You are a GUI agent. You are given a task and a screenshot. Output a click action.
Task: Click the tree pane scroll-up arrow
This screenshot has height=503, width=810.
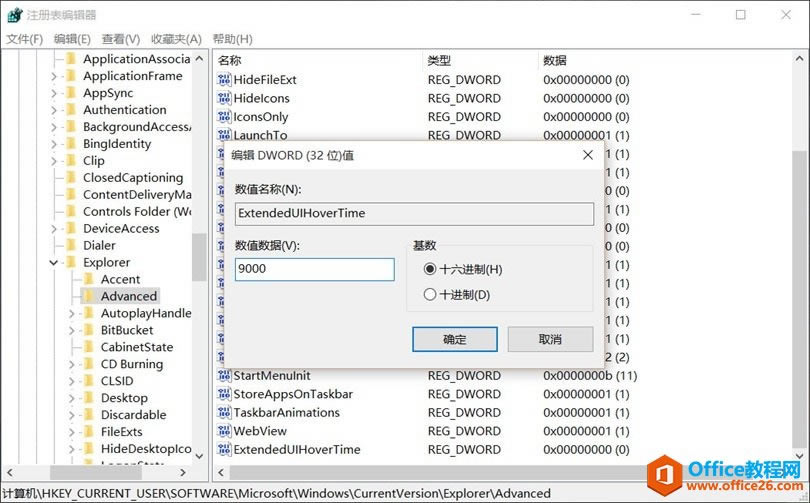pos(199,59)
